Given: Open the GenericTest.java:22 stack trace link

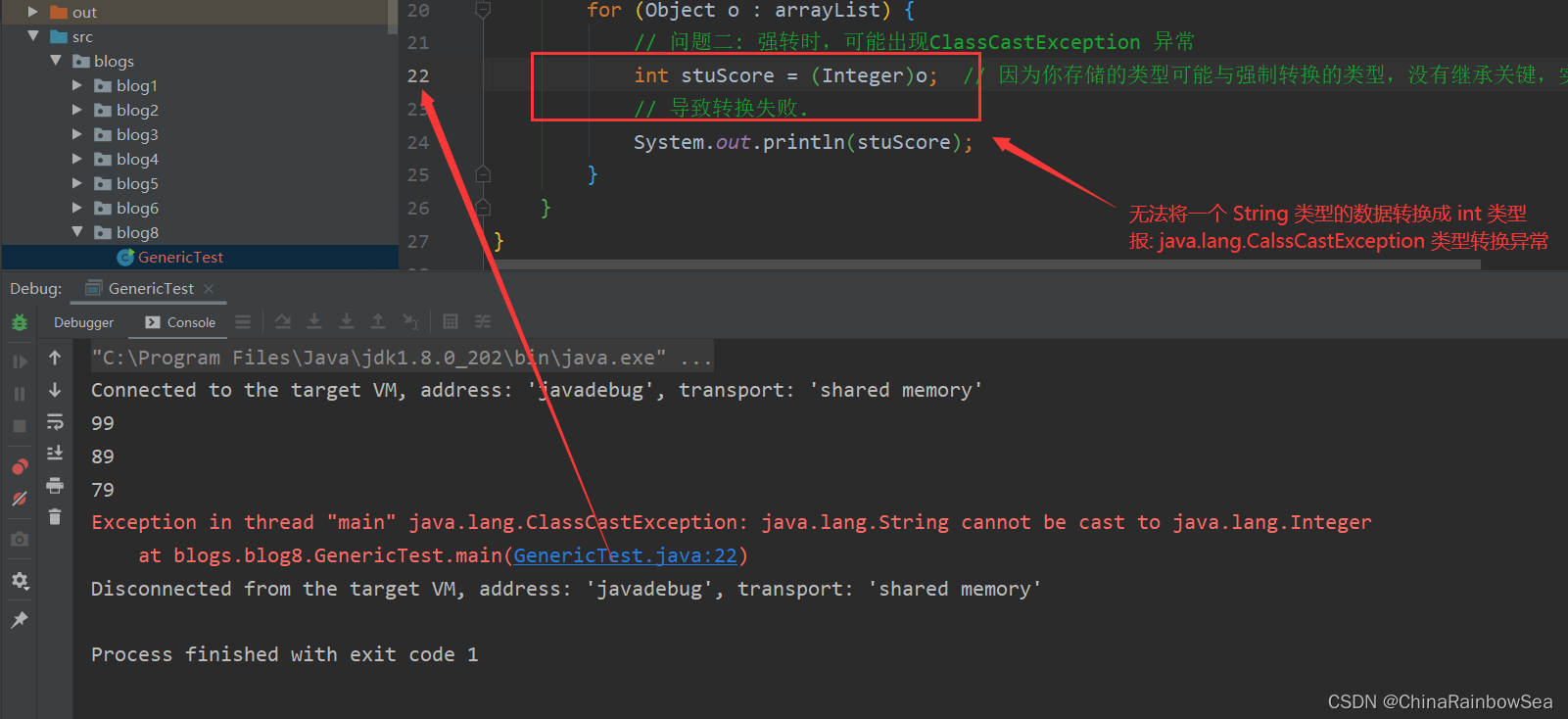Looking at the screenshot, I should [x=625, y=555].
